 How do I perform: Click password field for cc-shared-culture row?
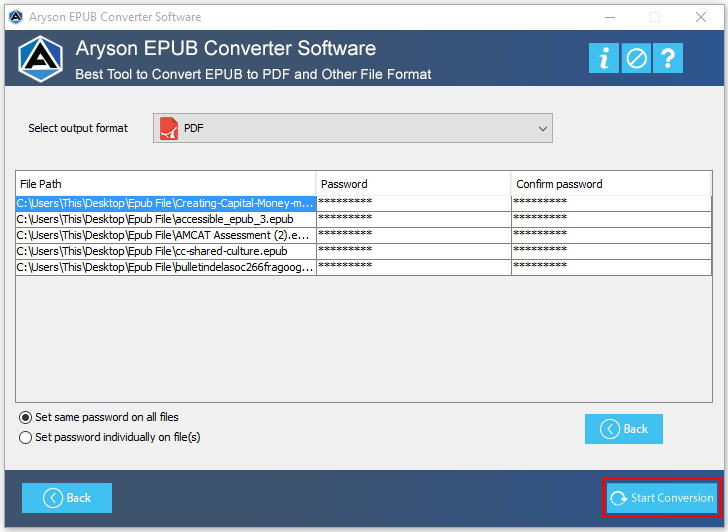click(x=414, y=251)
